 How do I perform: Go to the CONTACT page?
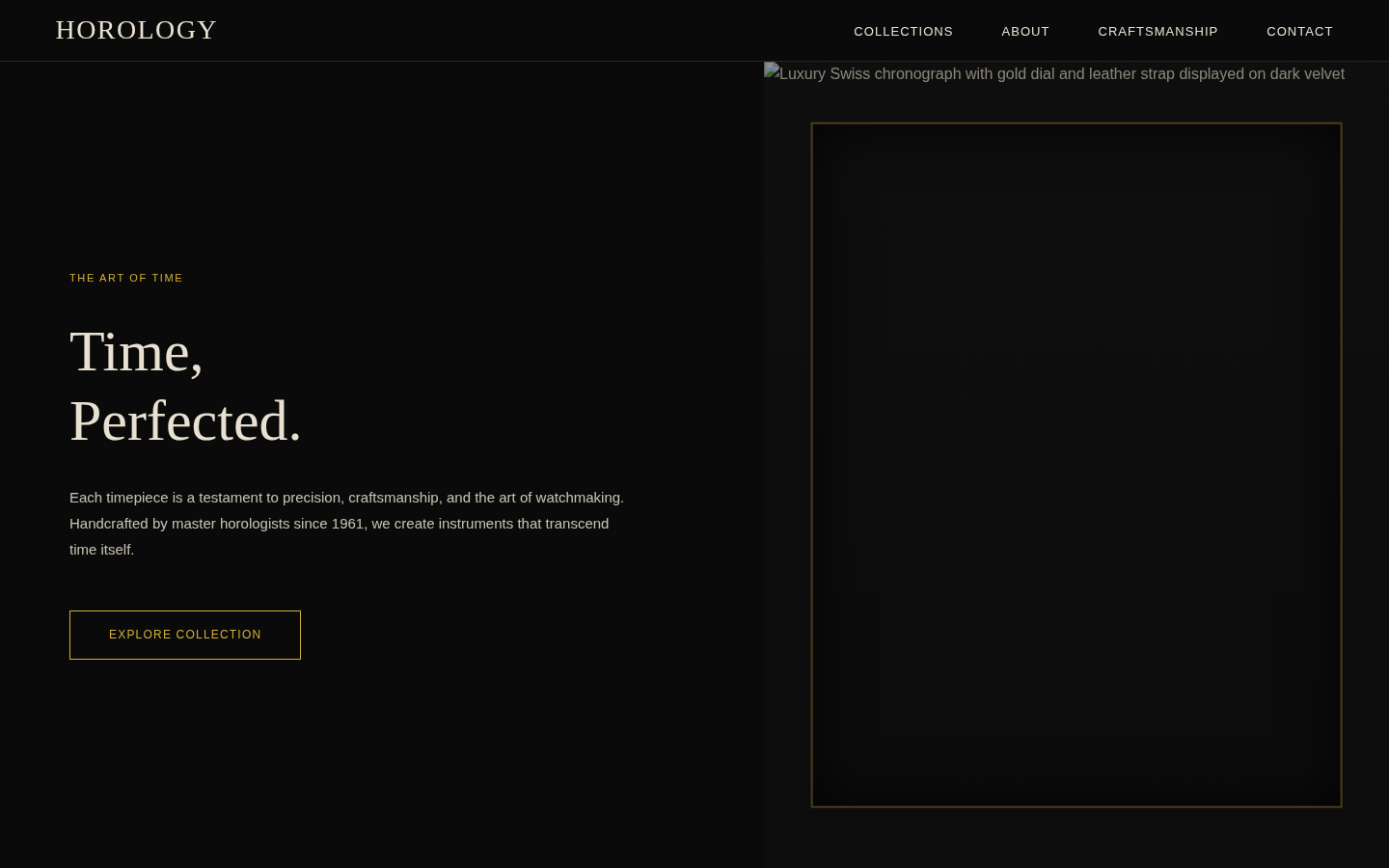pos(1299,31)
